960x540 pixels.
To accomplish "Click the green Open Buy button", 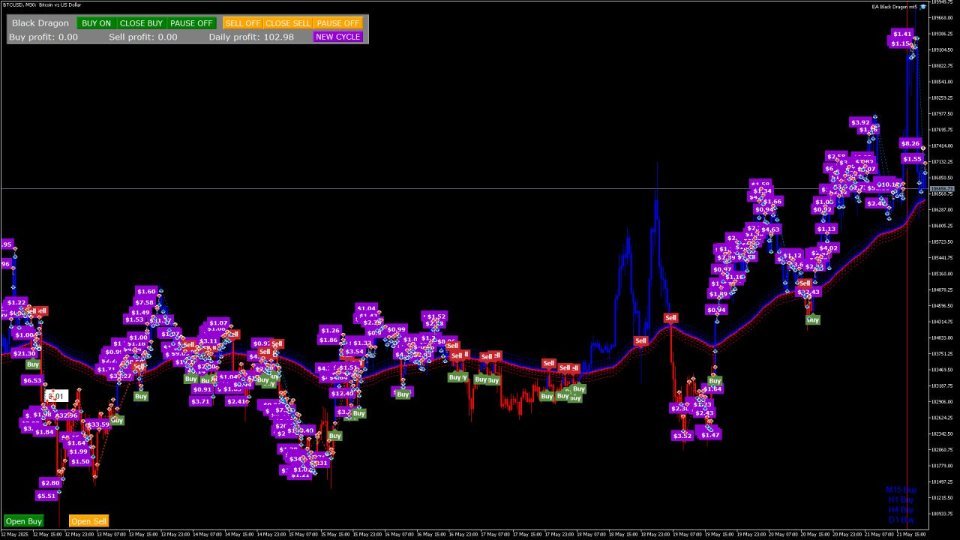I will (x=23, y=521).
